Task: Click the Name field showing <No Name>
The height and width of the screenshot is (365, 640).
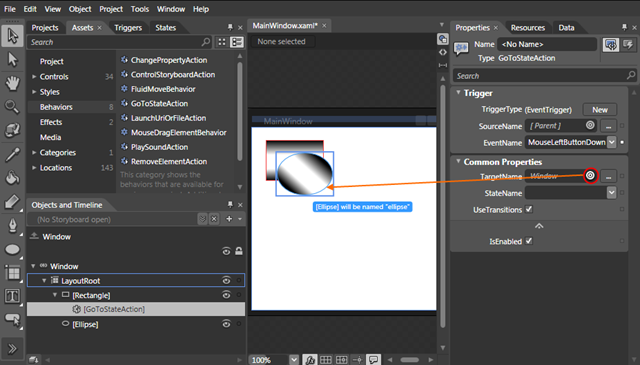Action: (547, 44)
